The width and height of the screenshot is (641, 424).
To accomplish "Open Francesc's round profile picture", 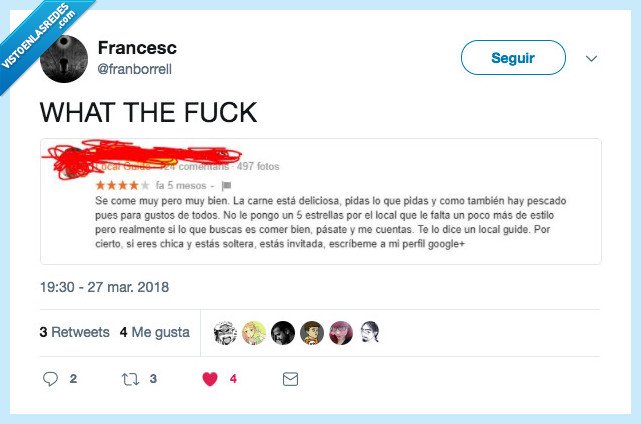I will tap(64, 59).
